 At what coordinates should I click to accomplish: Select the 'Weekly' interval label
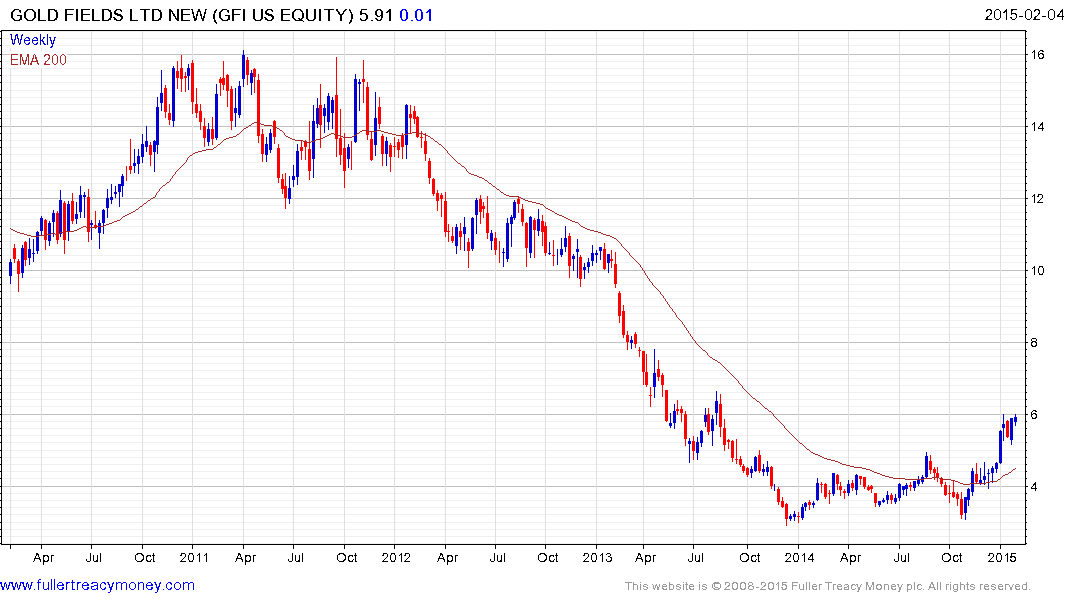click(x=33, y=40)
